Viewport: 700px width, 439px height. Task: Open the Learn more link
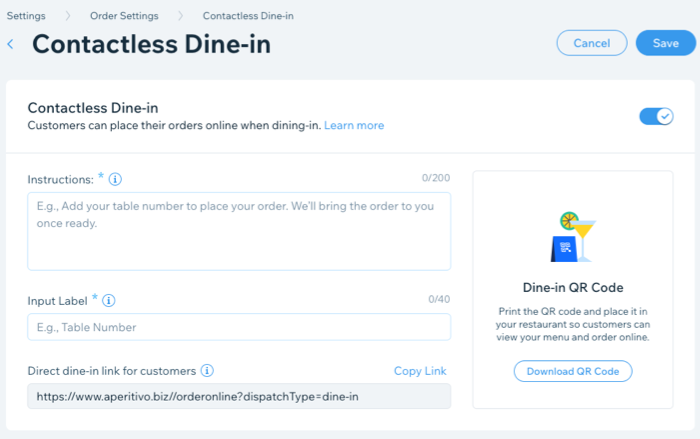pyautogui.click(x=354, y=126)
